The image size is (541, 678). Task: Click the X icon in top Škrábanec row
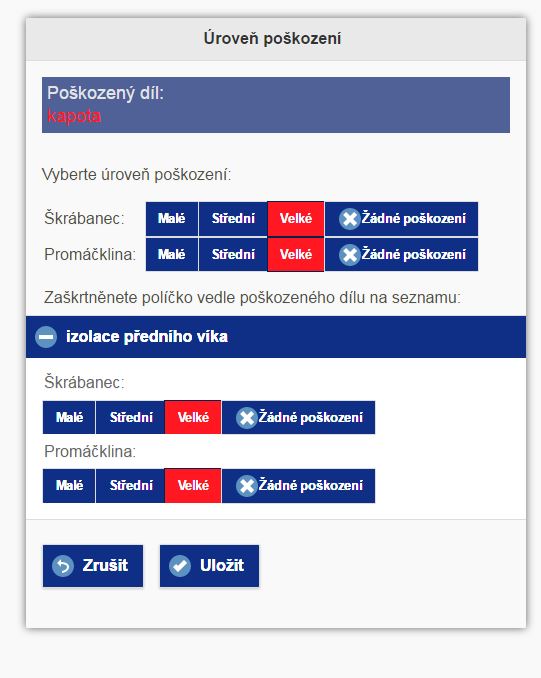349,219
